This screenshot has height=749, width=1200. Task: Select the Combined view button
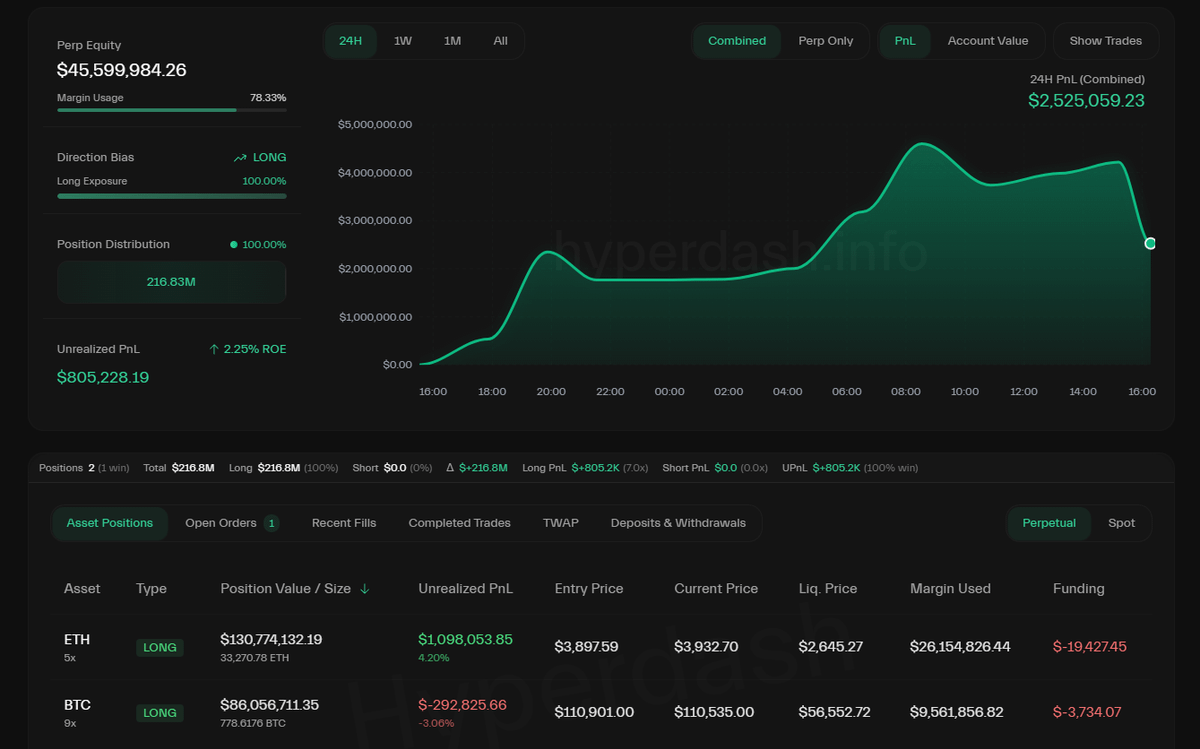[737, 41]
